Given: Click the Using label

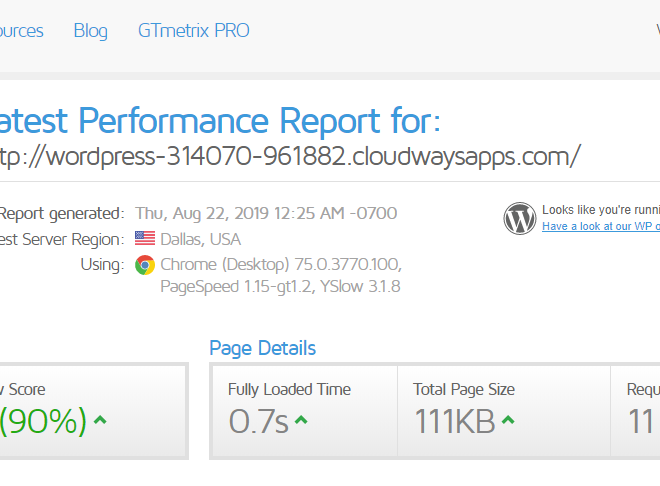Looking at the screenshot, I should 102,265.
